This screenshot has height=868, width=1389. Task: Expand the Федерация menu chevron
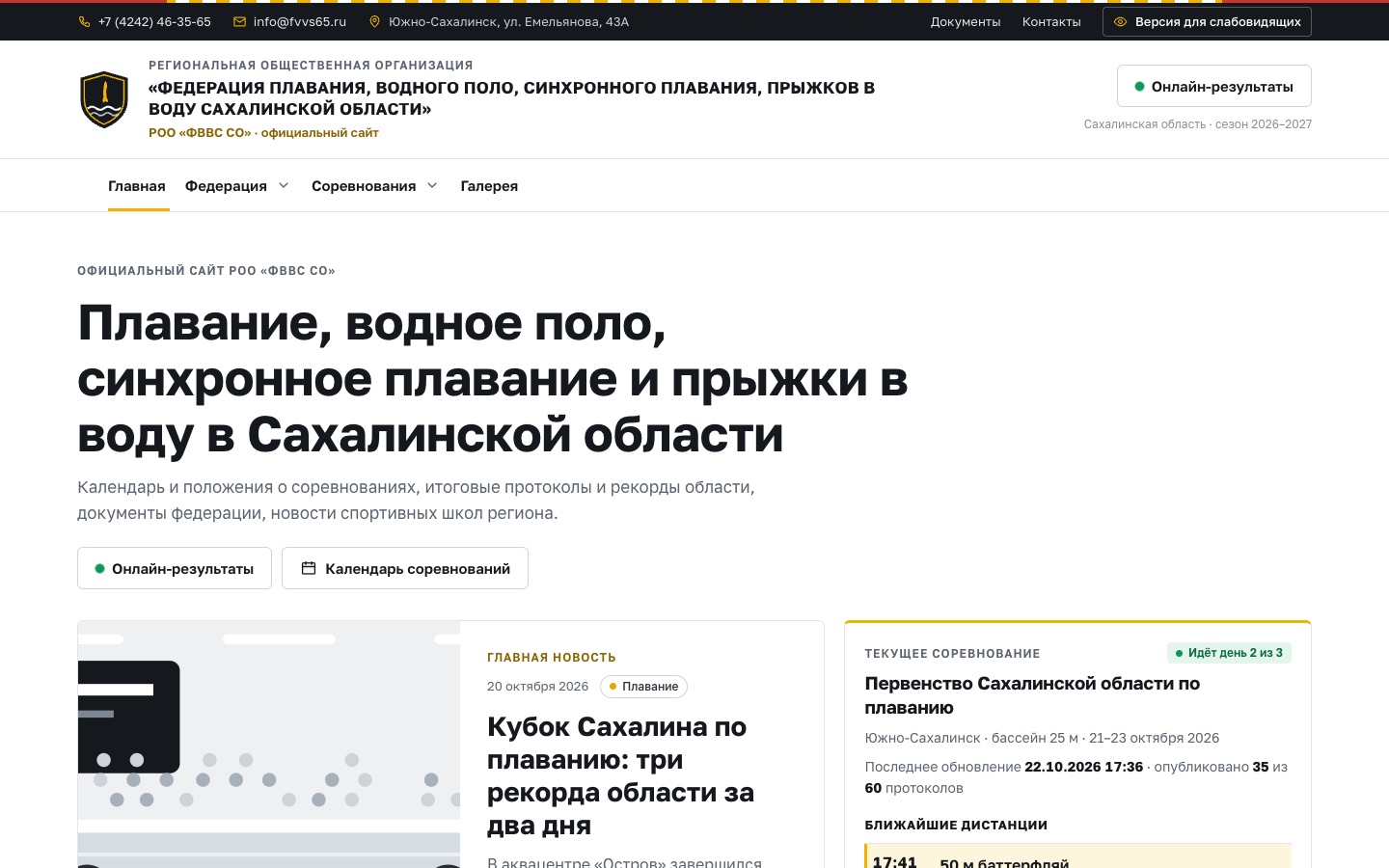pyautogui.click(x=284, y=185)
